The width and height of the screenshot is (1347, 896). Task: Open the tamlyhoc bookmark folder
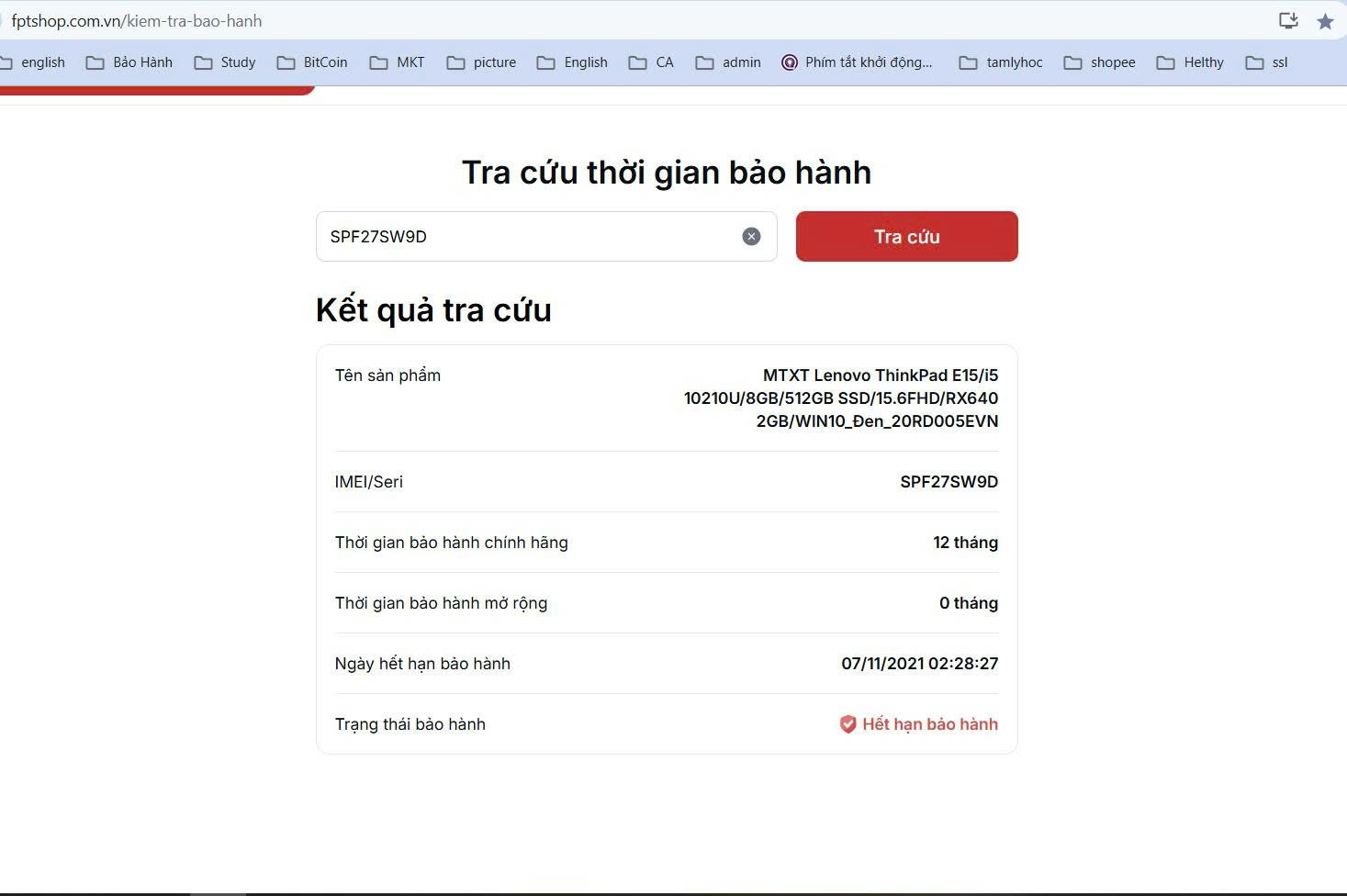(x=1001, y=62)
